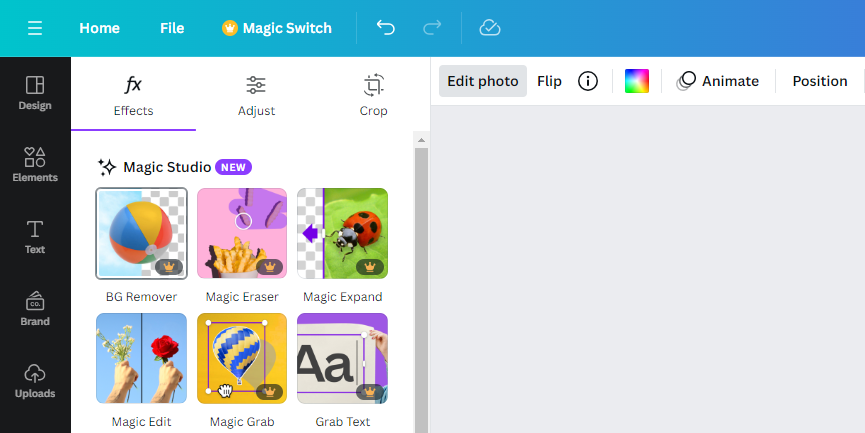865x433 pixels.
Task: Click the crown badge on BG Remover
Action: [x=169, y=267]
